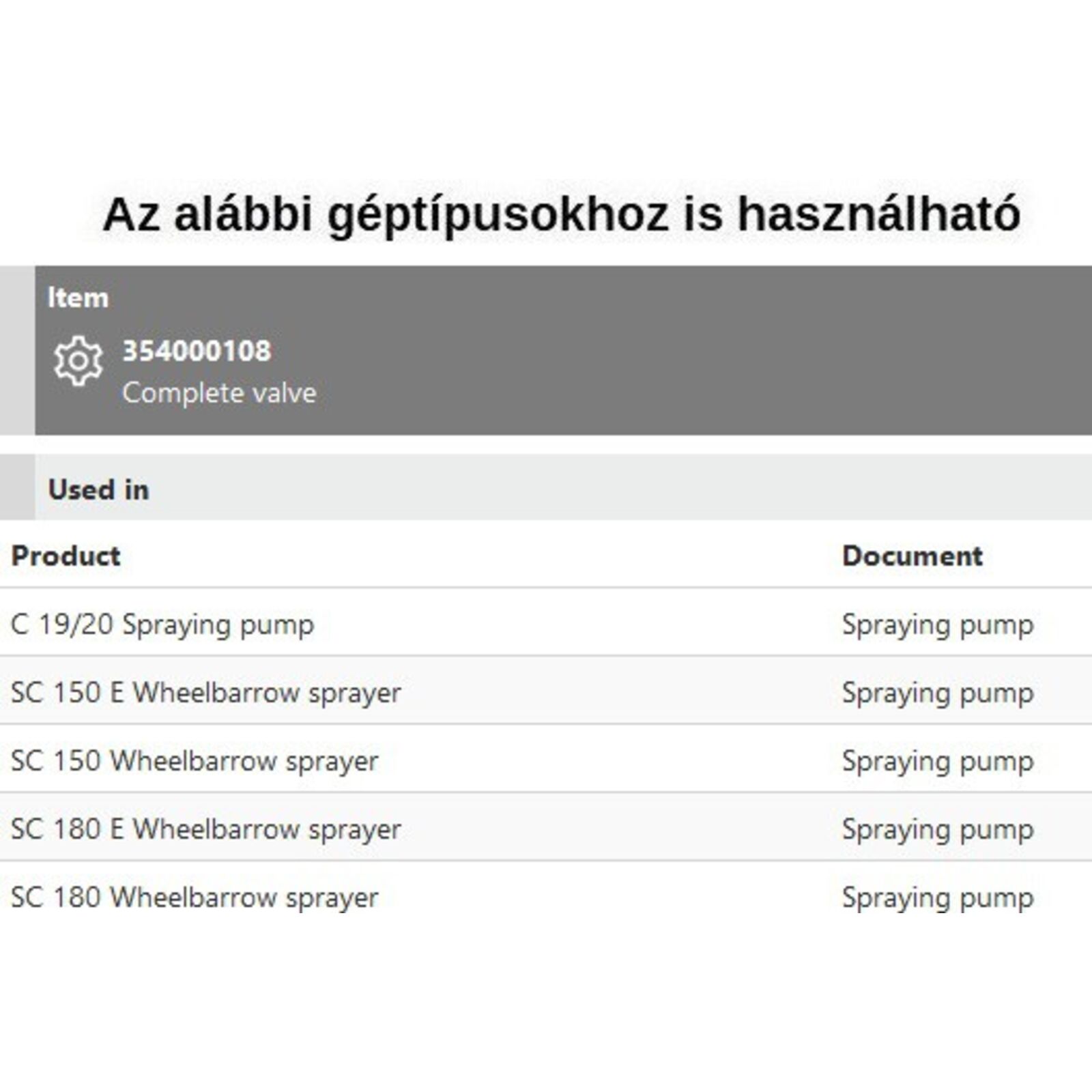Click the gear icon beside item 354000108
Viewport: 1092px width, 1092px height.
coord(78,360)
